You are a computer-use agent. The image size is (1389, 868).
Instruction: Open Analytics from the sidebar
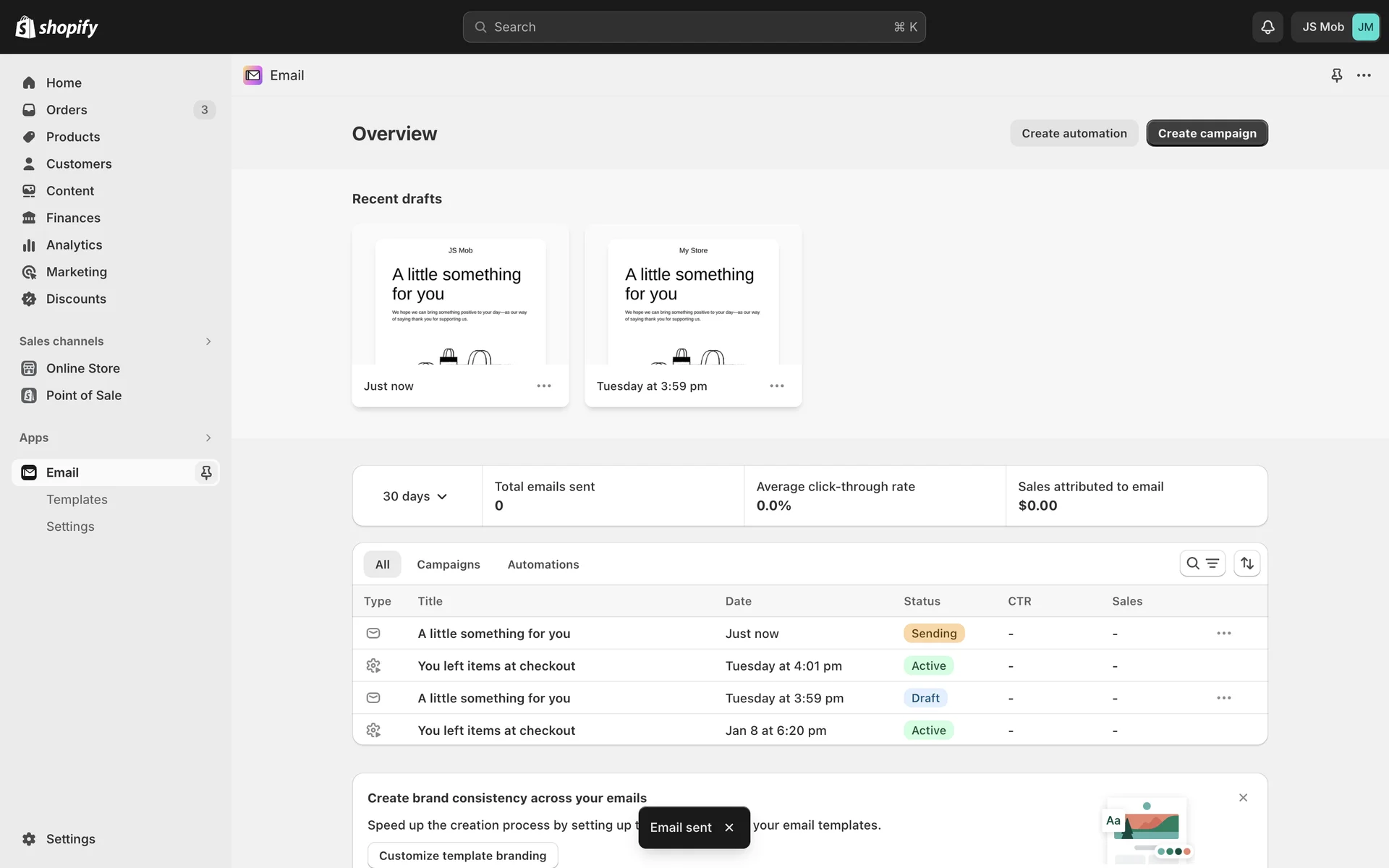pos(74,245)
